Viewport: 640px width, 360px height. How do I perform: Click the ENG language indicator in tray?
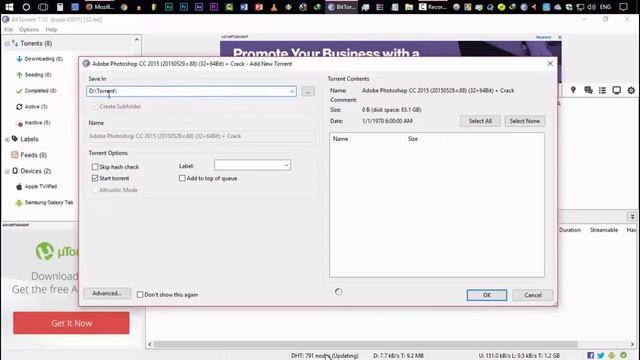tap(605, 7)
